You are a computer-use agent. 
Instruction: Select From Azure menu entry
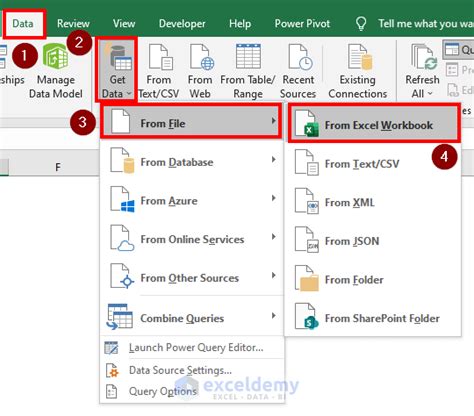pyautogui.click(x=192, y=201)
